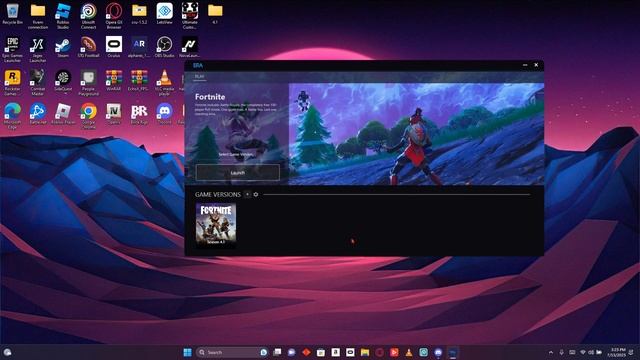The width and height of the screenshot is (640, 360).
Task: Select the Microsoft Edge desktop icon
Action: coord(12,116)
